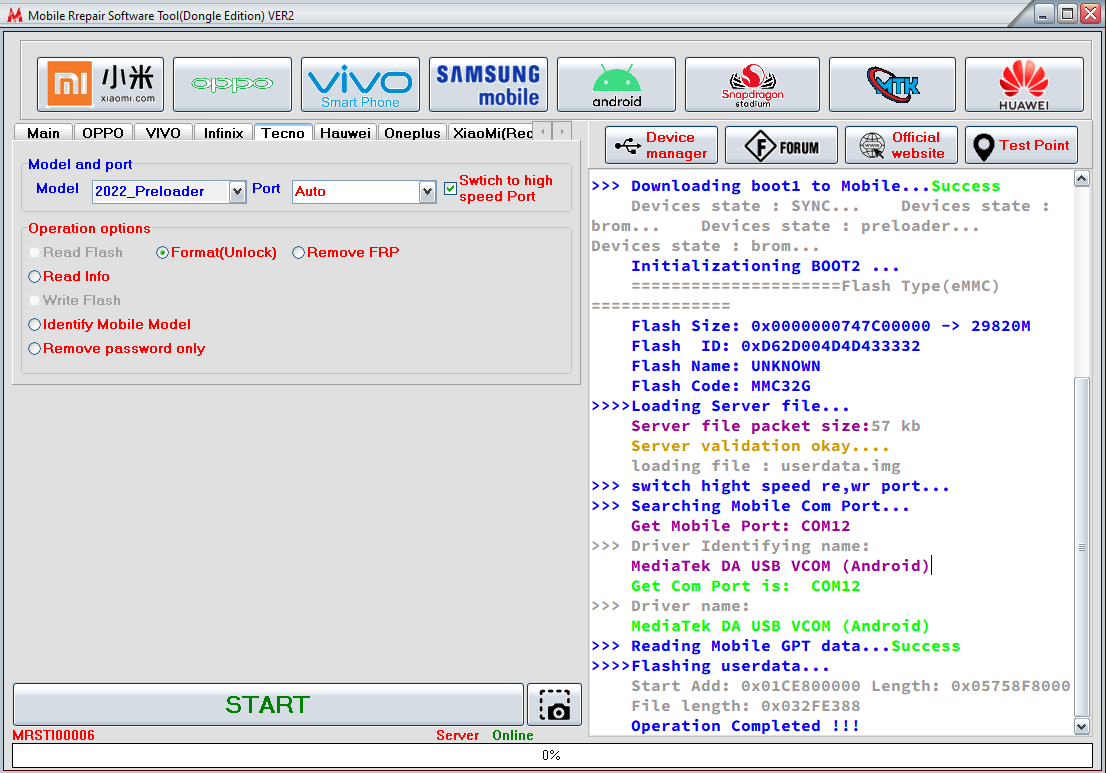Click the Get Mobile Port: COM12 line
1106x773 pixels.
click(741, 526)
